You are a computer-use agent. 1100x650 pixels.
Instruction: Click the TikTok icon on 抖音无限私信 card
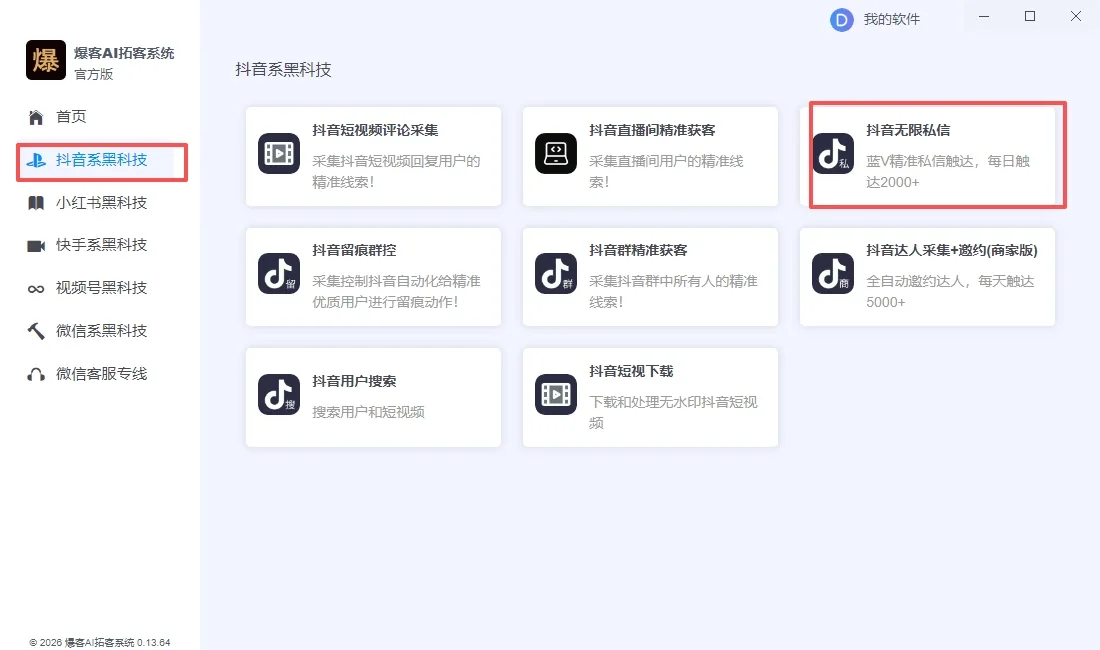click(833, 154)
